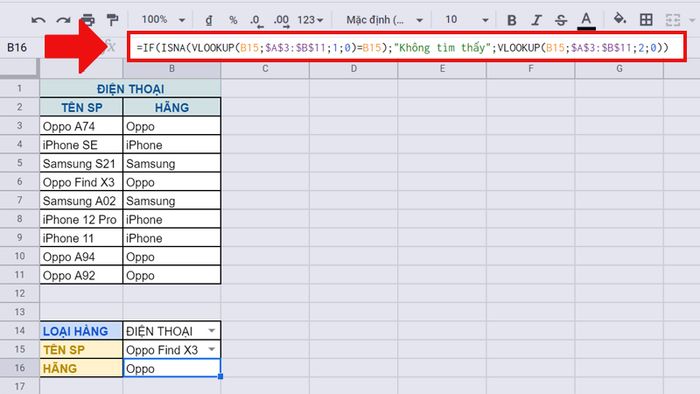Select cell Oppo A92

click(81, 275)
